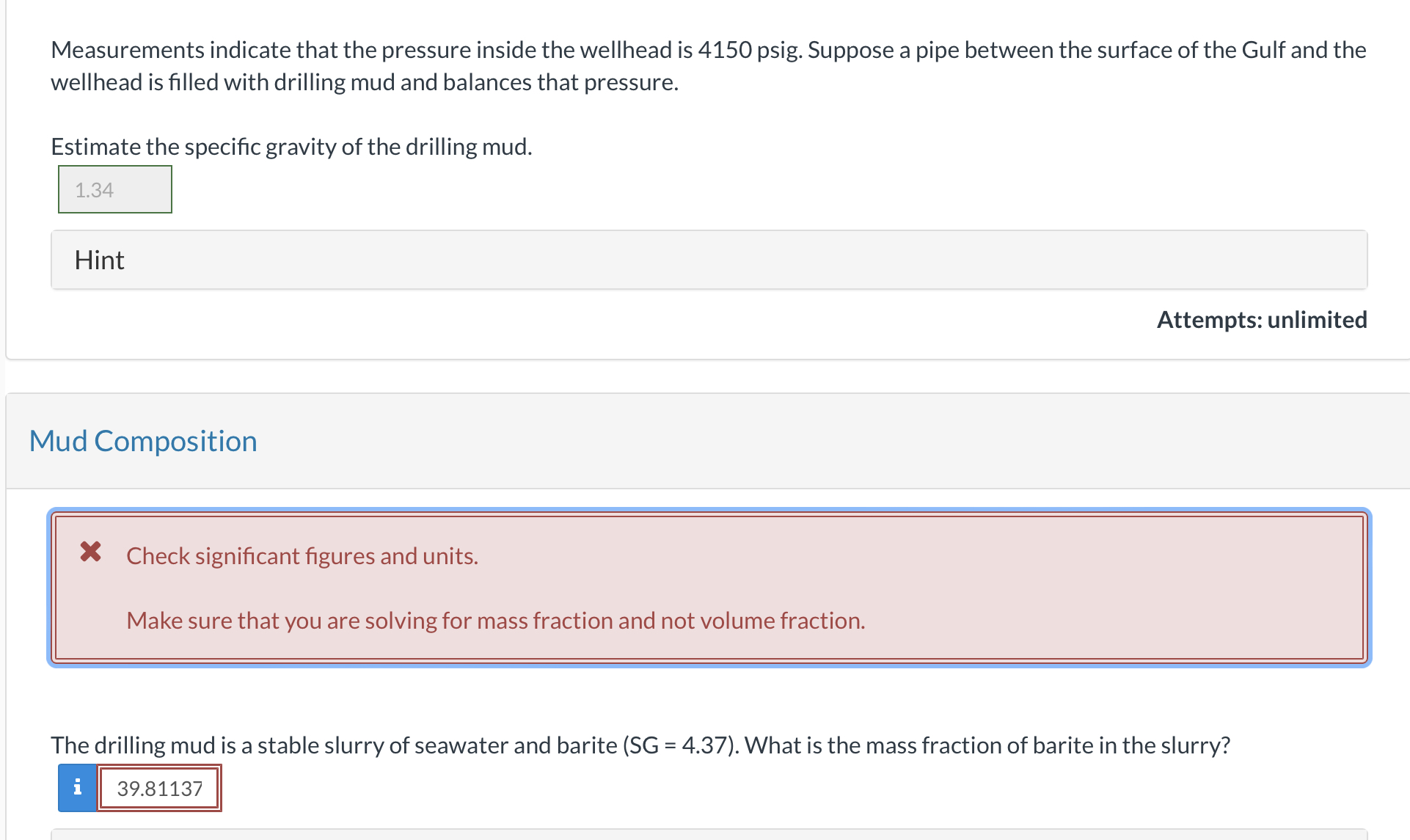Click the mass fraction versus volume fraction warning
1410x840 pixels.
point(495,621)
